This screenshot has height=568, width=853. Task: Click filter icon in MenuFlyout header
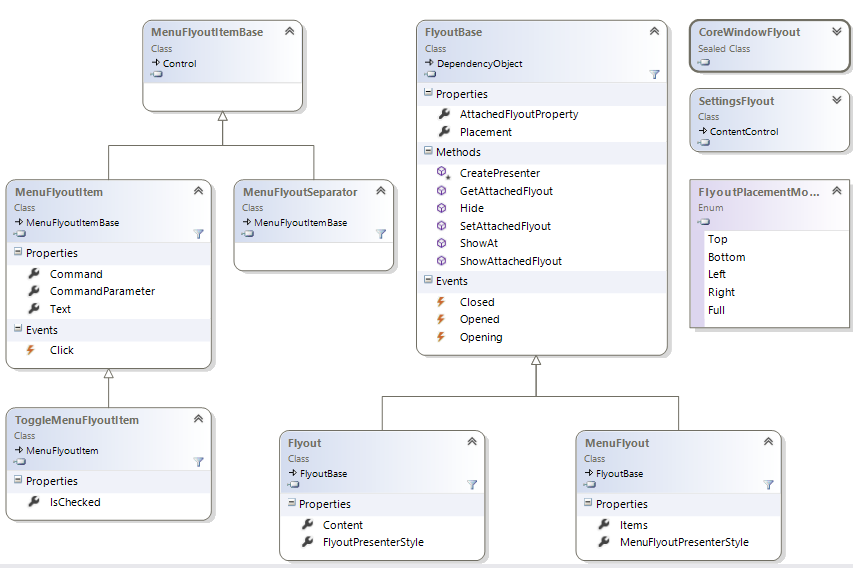[x=768, y=485]
